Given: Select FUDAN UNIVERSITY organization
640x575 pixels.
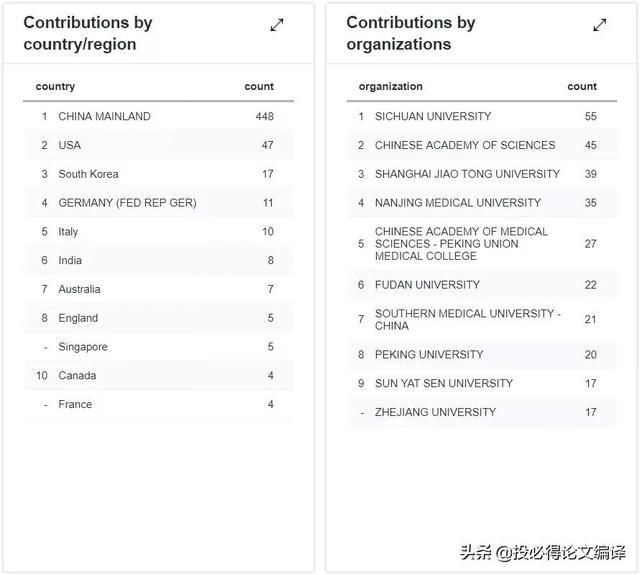Looking at the screenshot, I should (482, 285).
